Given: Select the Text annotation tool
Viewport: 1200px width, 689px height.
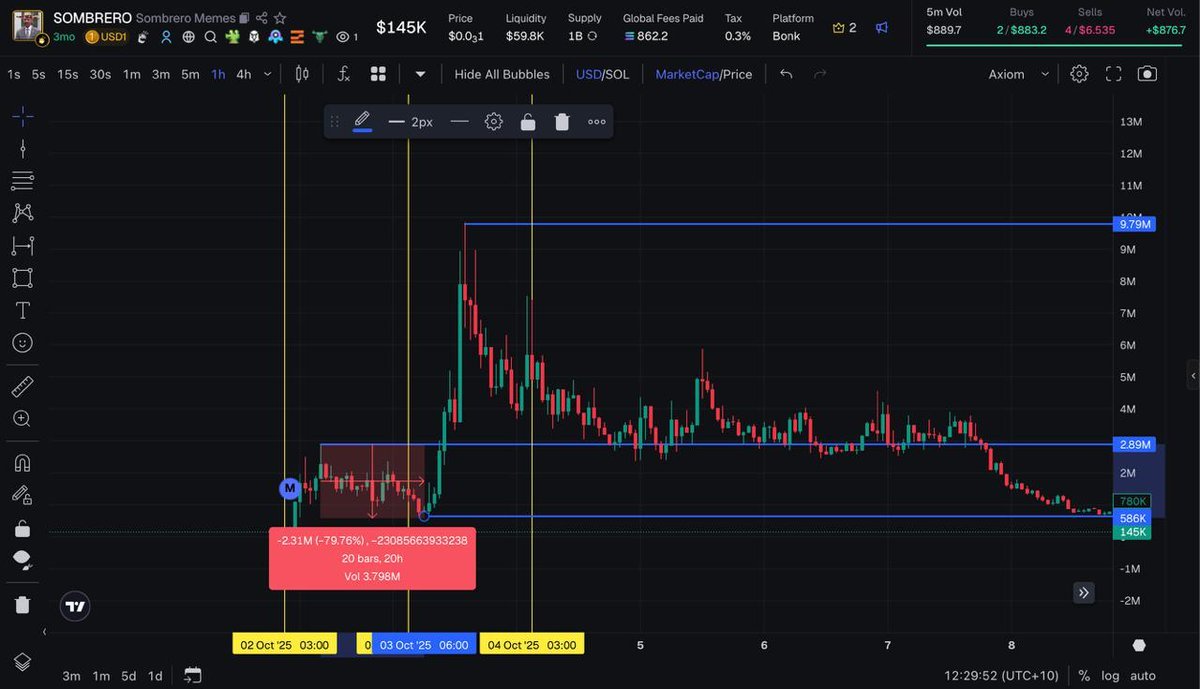Looking at the screenshot, I should pos(22,310).
